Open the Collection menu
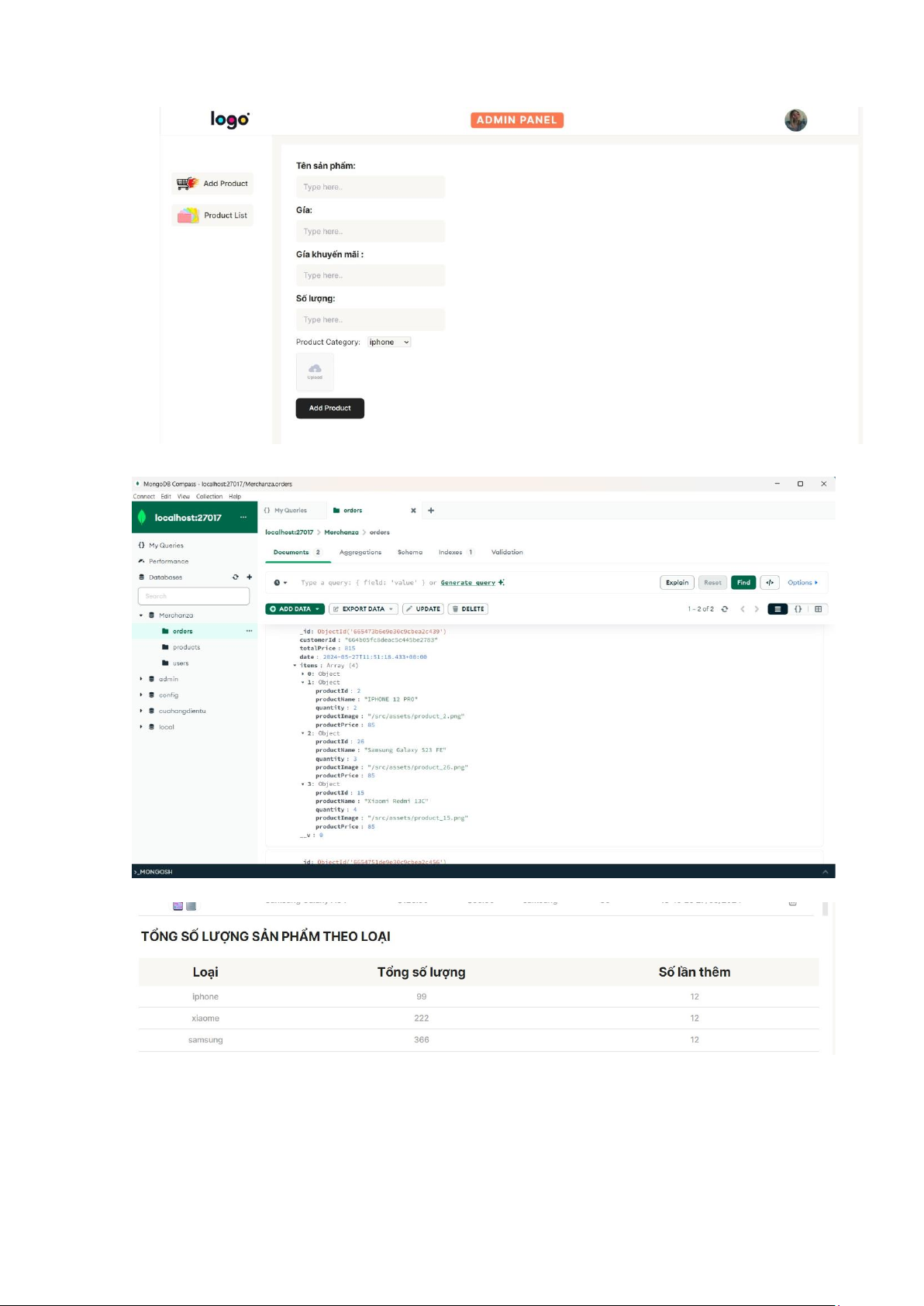Image resolution: width=924 pixels, height=1306 pixels. pos(209,497)
